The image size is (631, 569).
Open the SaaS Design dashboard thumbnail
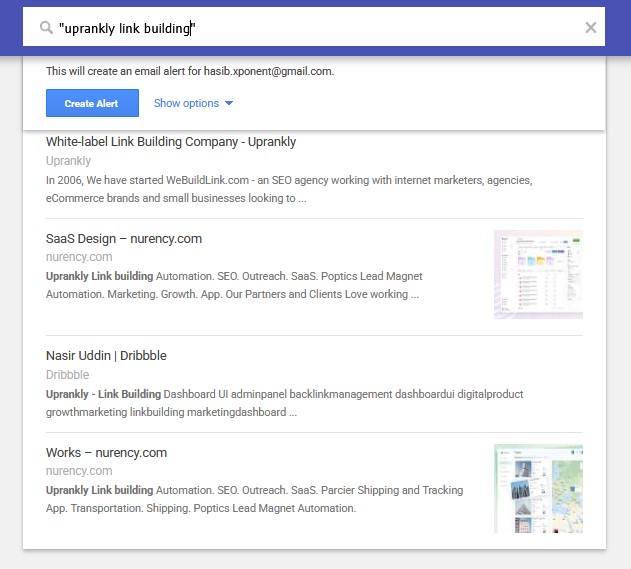tap(538, 274)
